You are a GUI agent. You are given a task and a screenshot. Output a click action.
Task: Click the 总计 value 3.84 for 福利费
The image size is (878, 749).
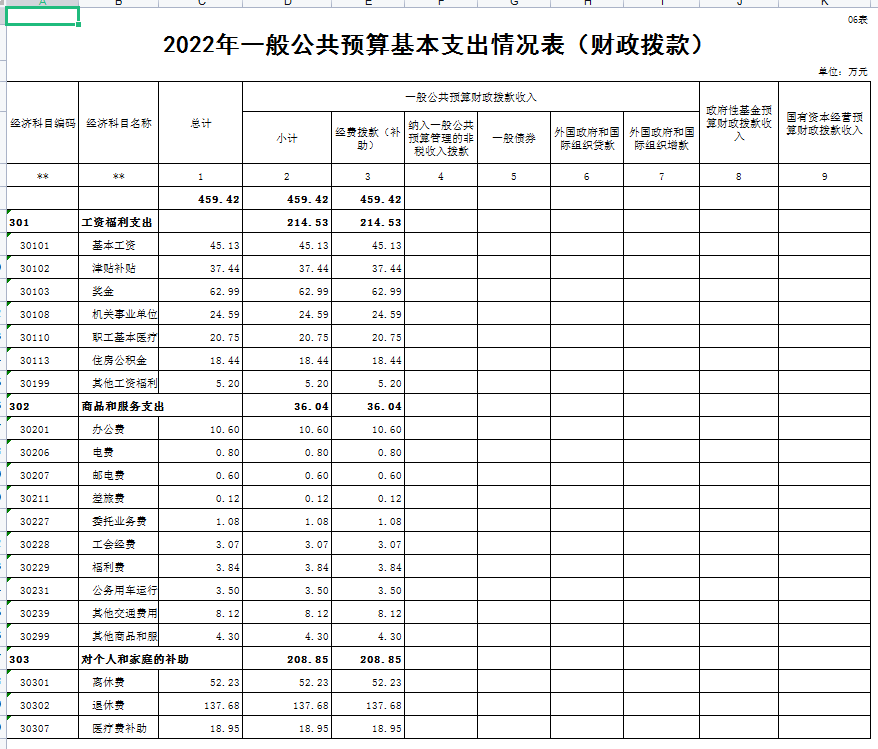(x=200, y=567)
